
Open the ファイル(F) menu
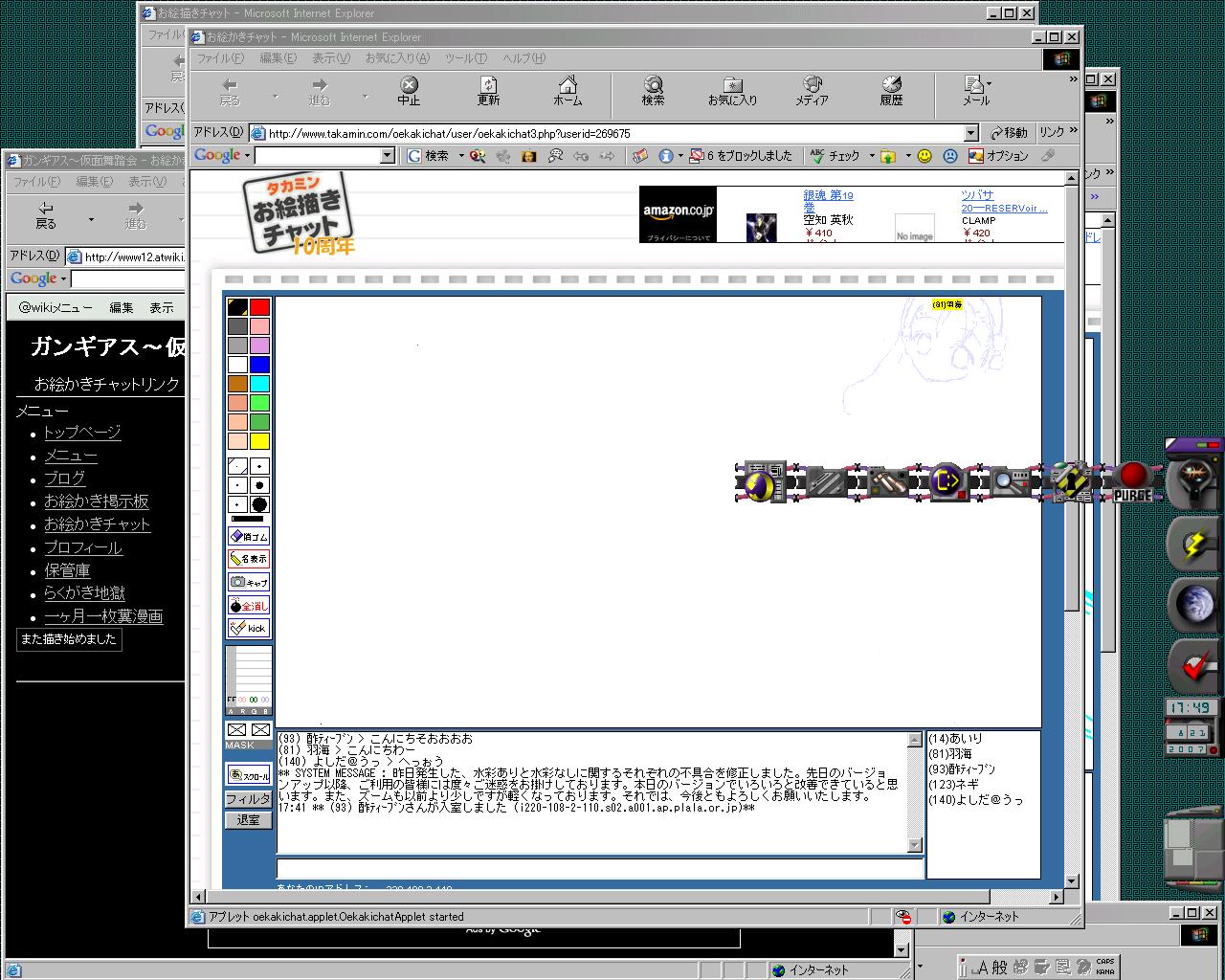(x=222, y=58)
